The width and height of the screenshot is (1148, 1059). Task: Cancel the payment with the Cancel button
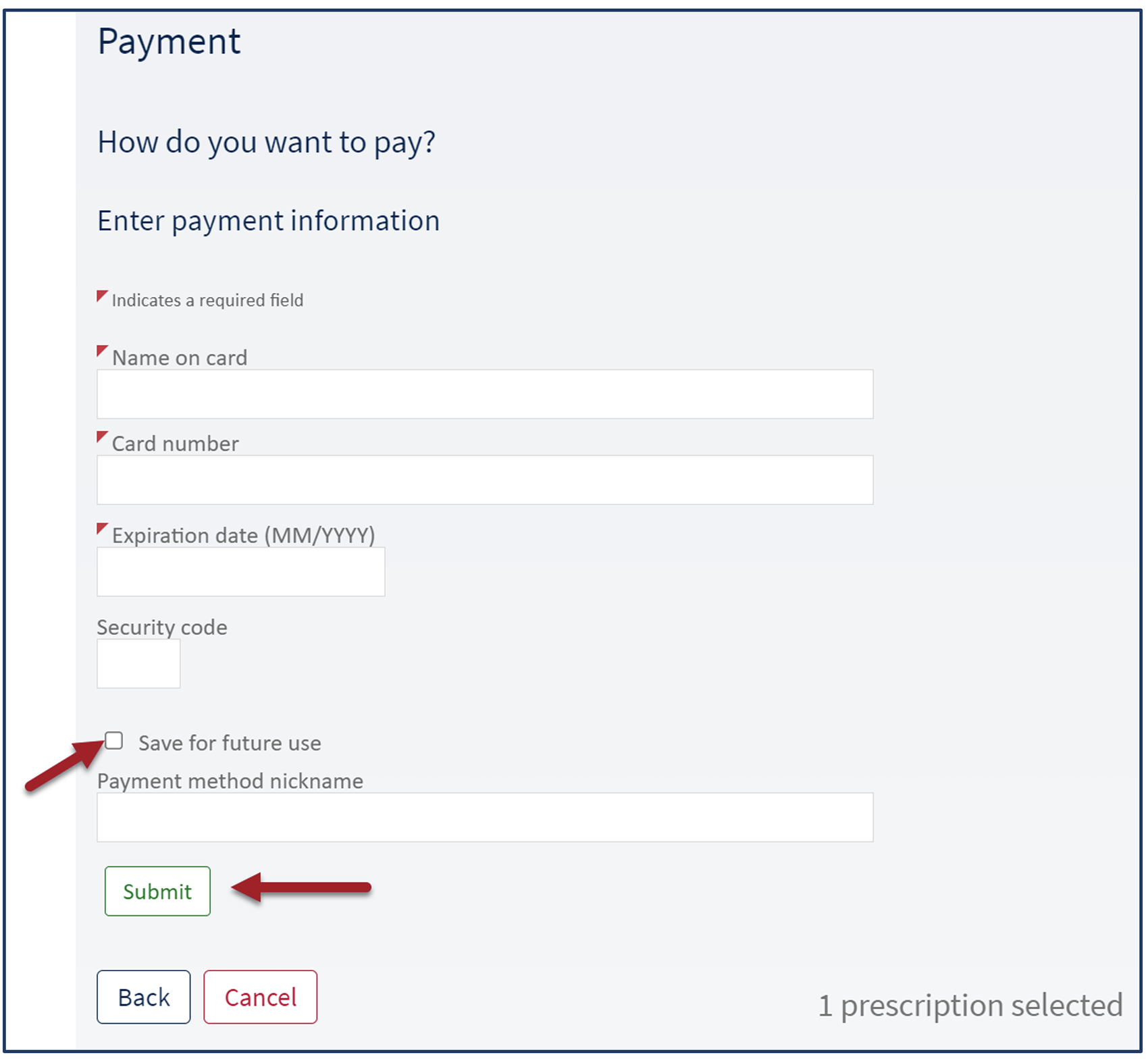[x=260, y=997]
